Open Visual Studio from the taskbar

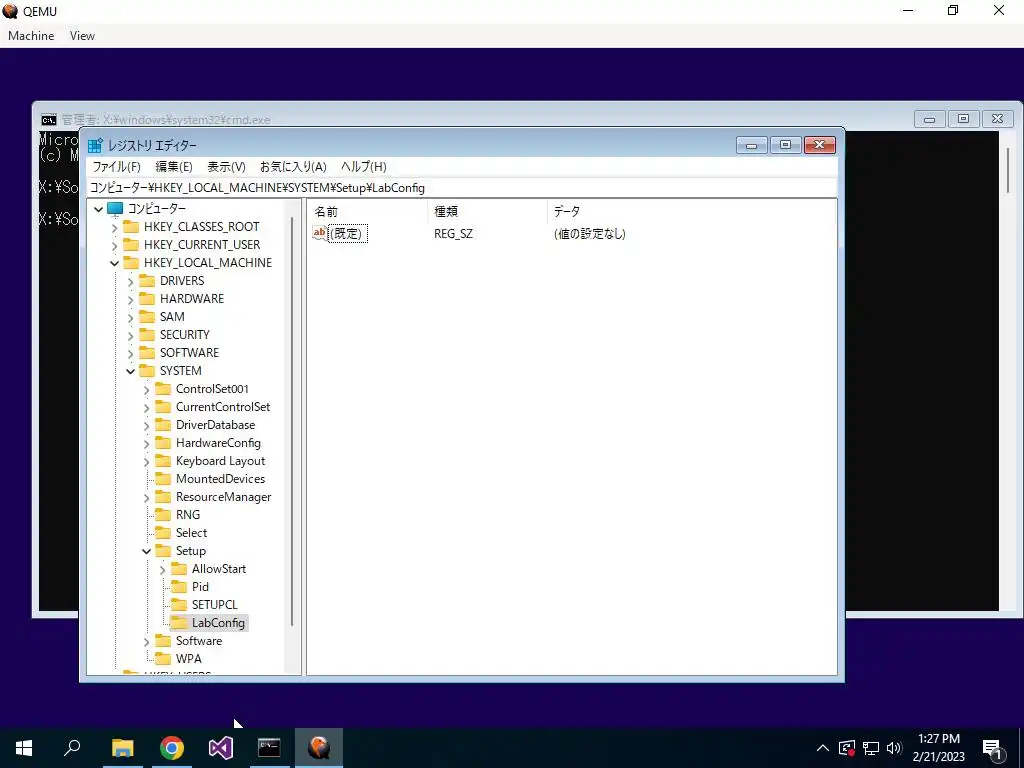(x=221, y=748)
